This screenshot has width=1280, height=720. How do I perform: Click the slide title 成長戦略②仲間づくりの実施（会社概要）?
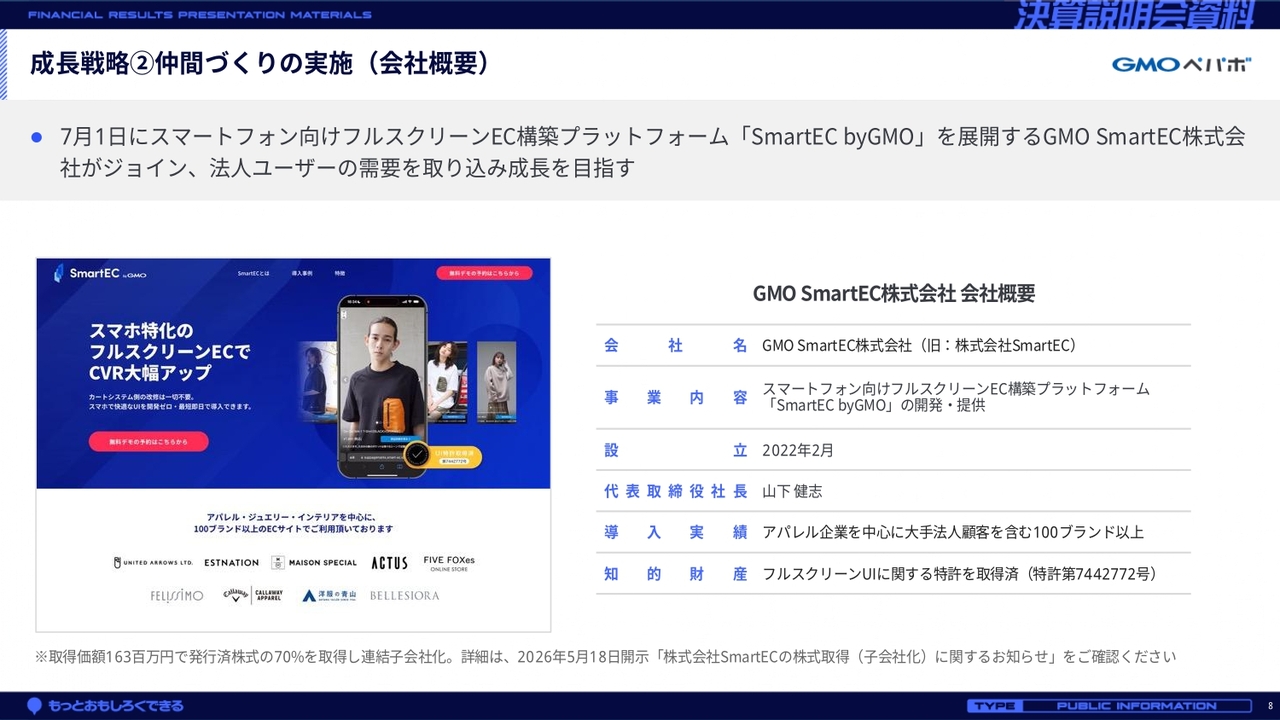pos(260,63)
